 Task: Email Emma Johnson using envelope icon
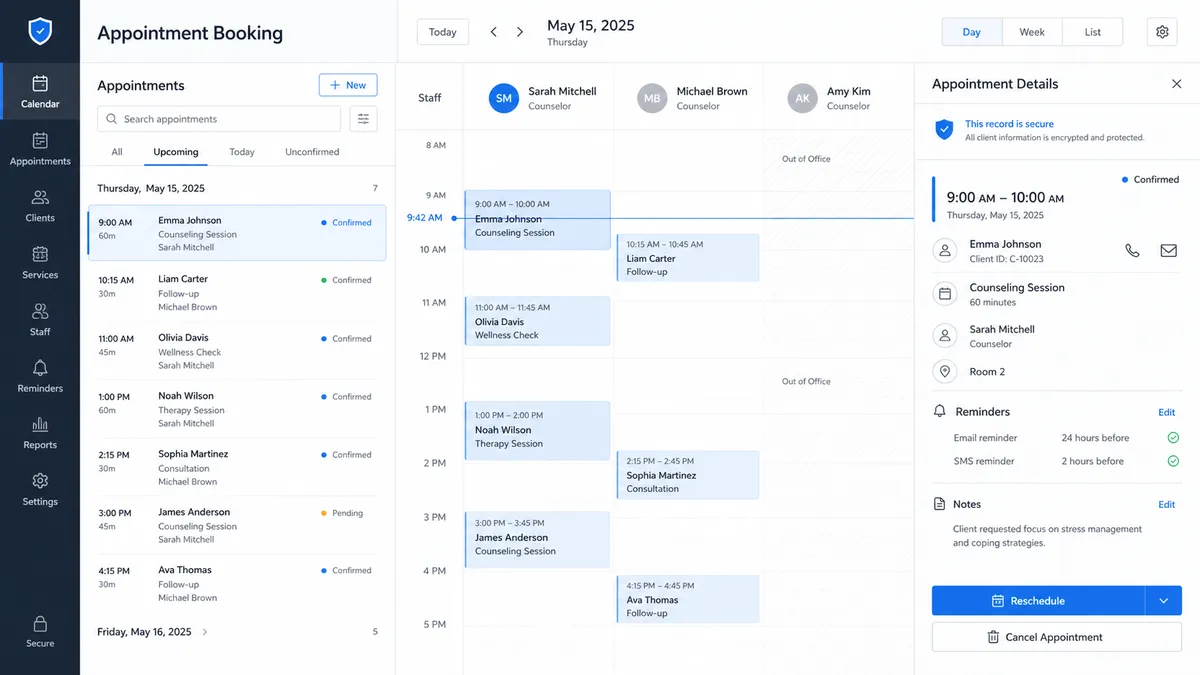[x=1168, y=251]
